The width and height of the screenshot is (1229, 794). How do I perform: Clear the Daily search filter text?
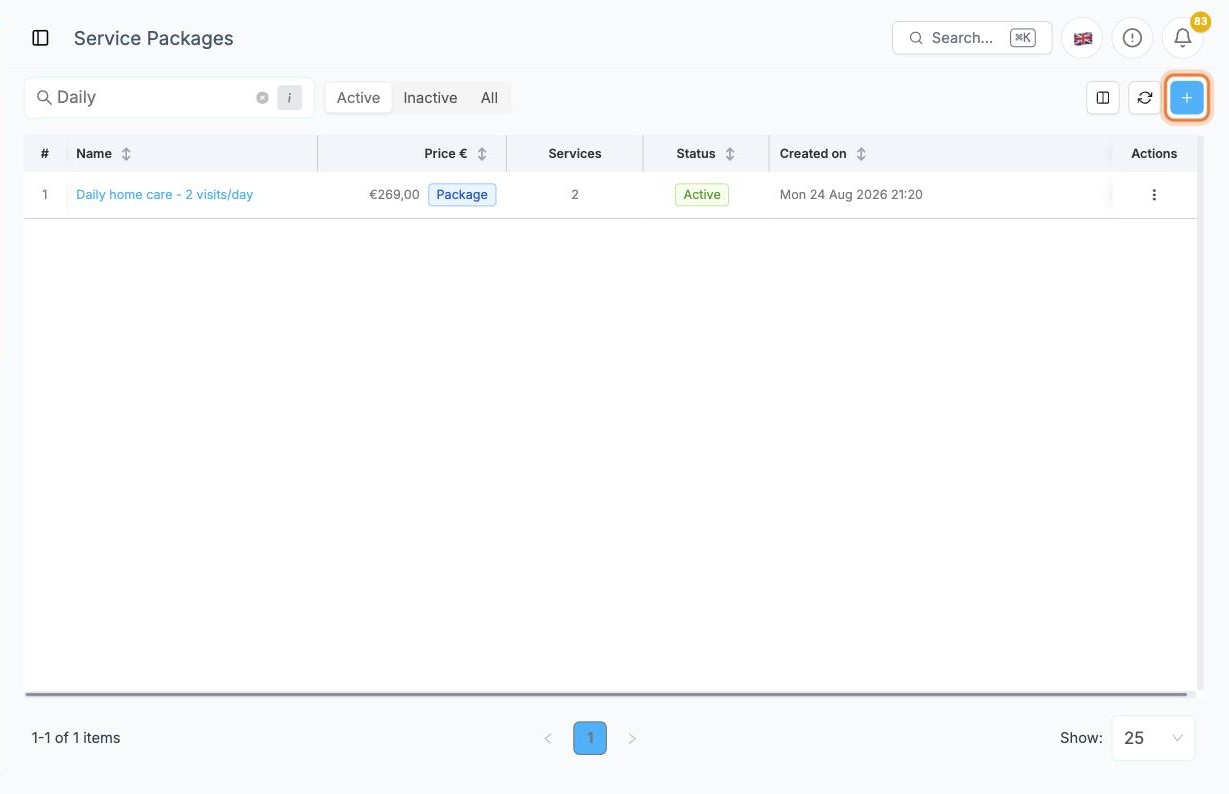click(x=262, y=98)
